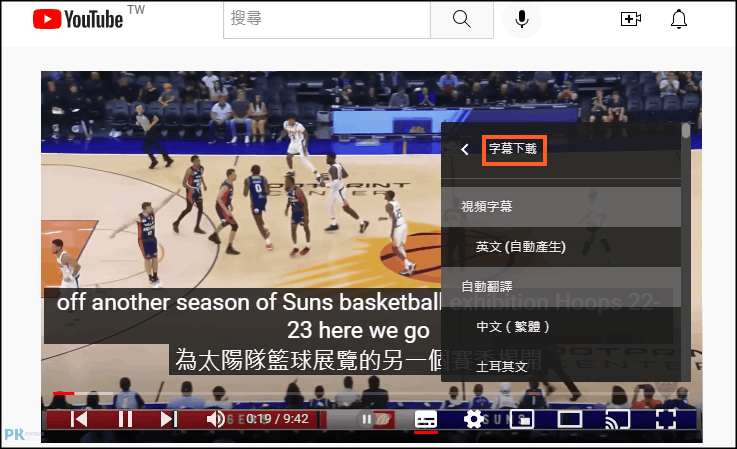Select 中文（繁體）translation option
This screenshot has height=449, width=737.
click(561, 326)
